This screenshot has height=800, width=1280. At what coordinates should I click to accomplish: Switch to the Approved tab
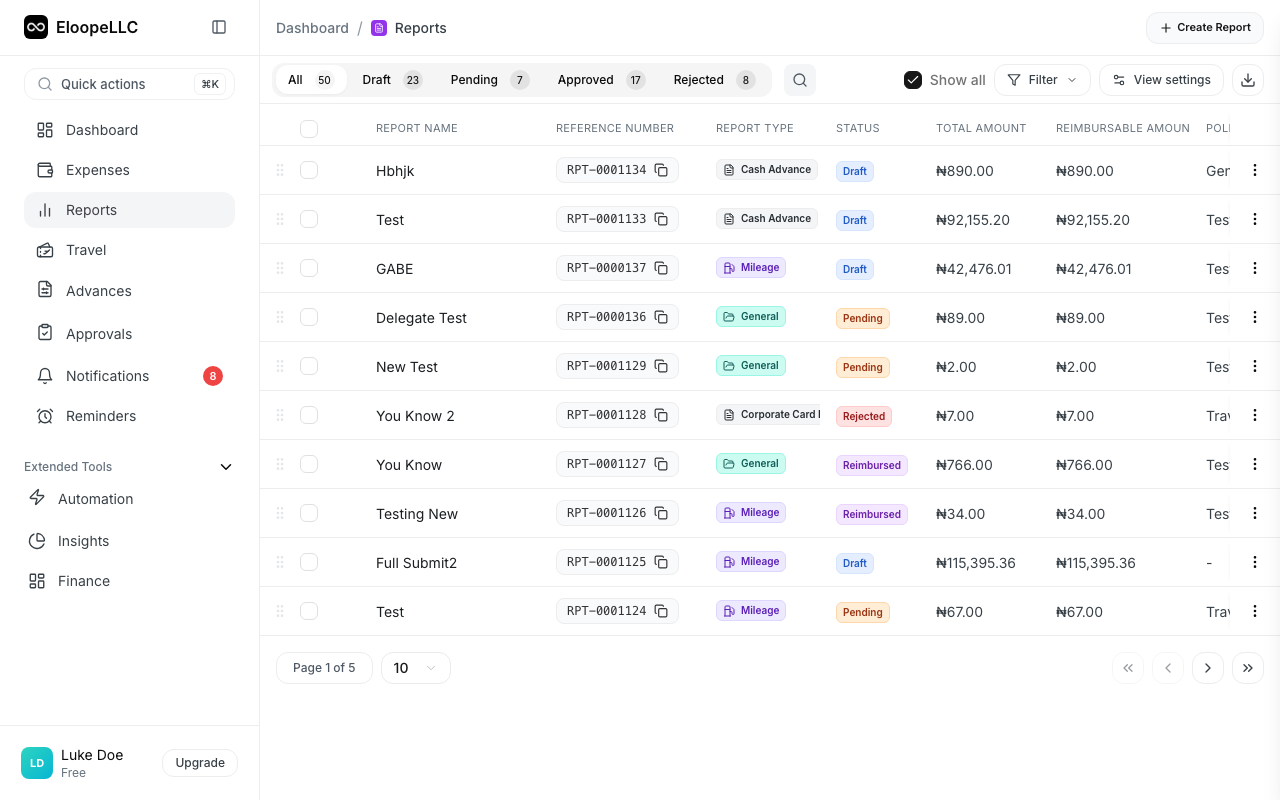(x=585, y=79)
